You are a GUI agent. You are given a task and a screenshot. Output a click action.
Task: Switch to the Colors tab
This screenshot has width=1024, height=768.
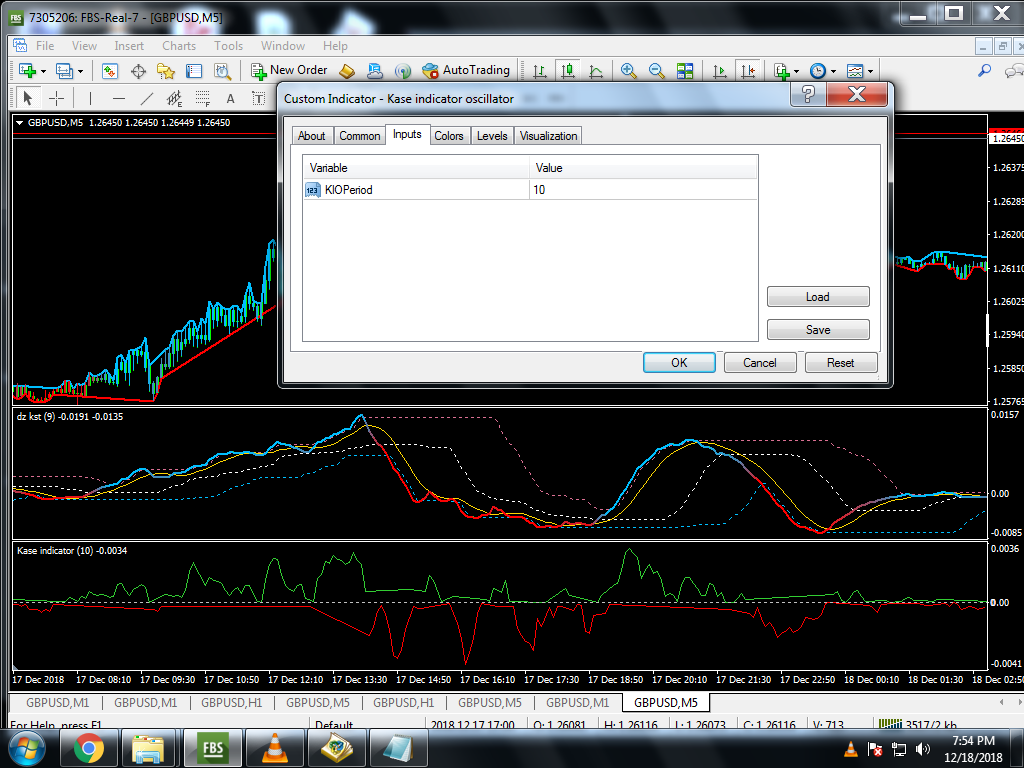pyautogui.click(x=449, y=136)
